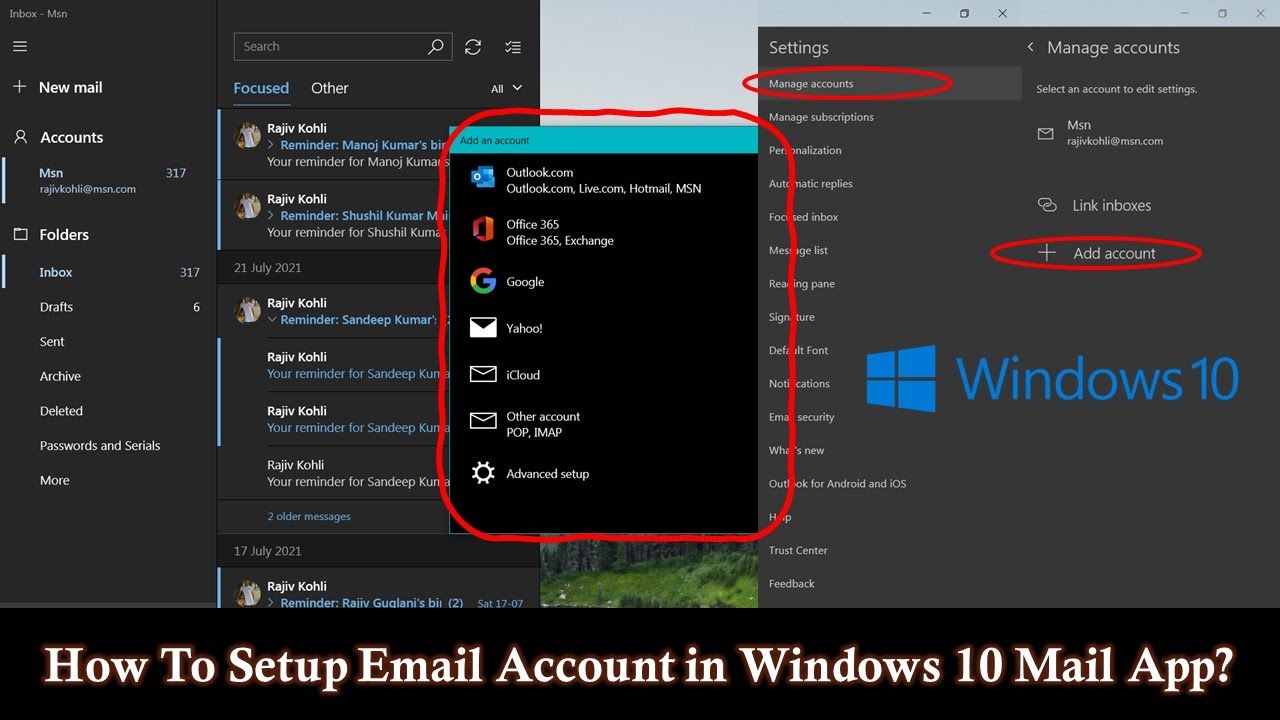This screenshot has height=720, width=1280.
Task: Choose Google account option
Action: pos(603,282)
